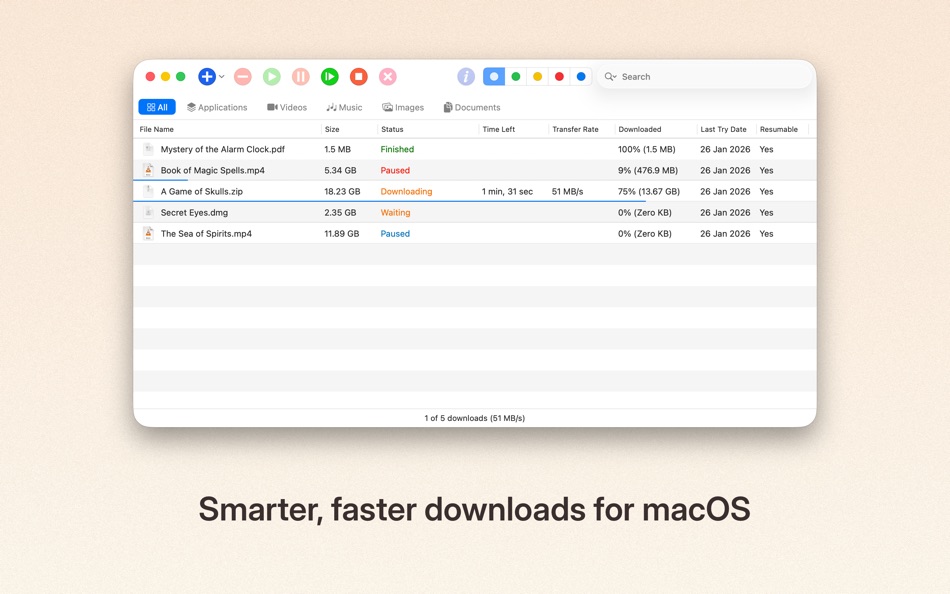
Task: Open the Videos filter tab
Action: [287, 107]
